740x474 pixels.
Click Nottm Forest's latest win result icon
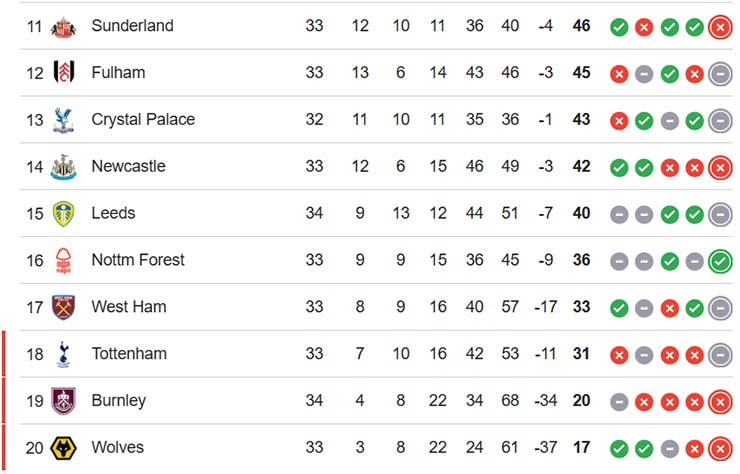pyautogui.click(x=719, y=261)
